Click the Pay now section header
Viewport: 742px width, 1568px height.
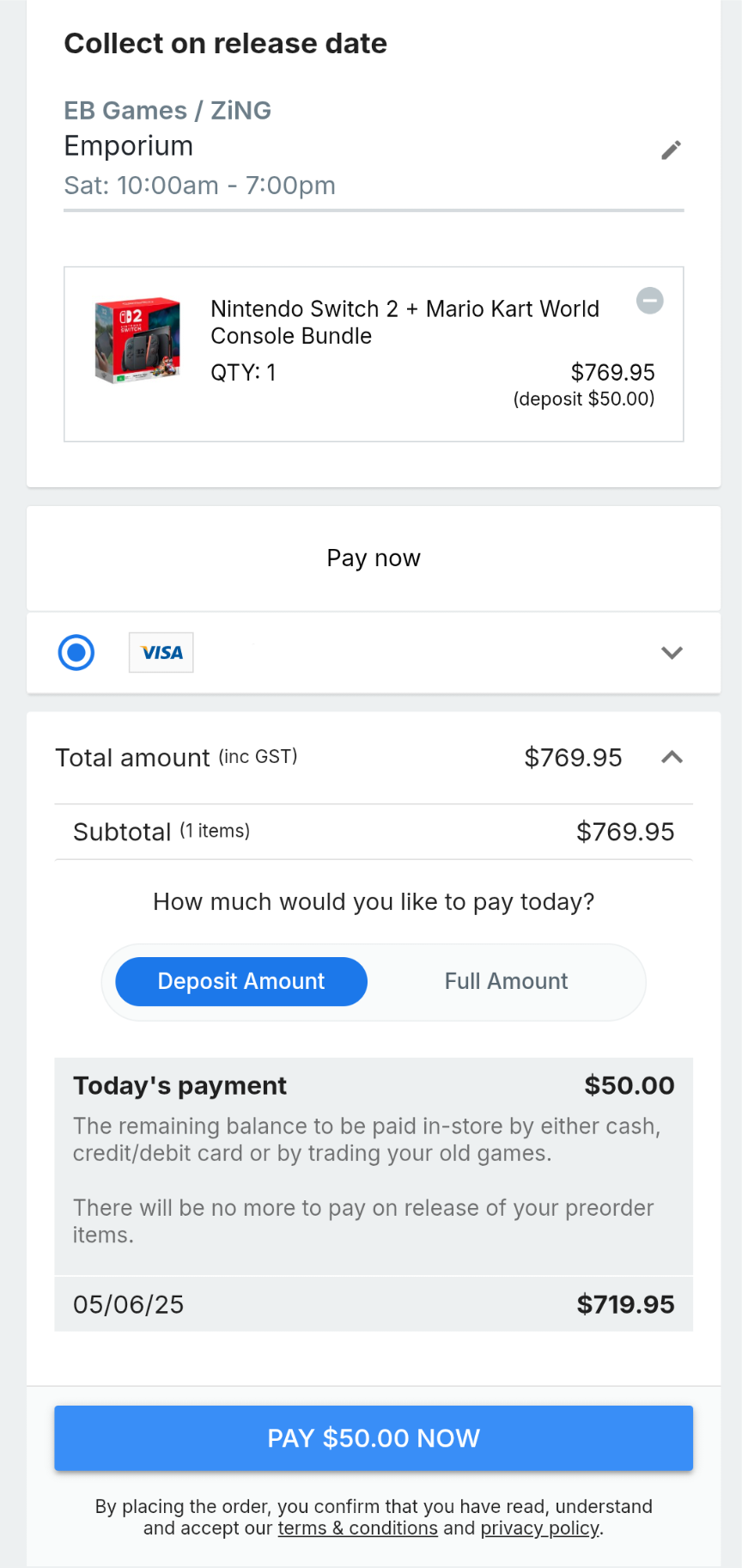tap(374, 558)
